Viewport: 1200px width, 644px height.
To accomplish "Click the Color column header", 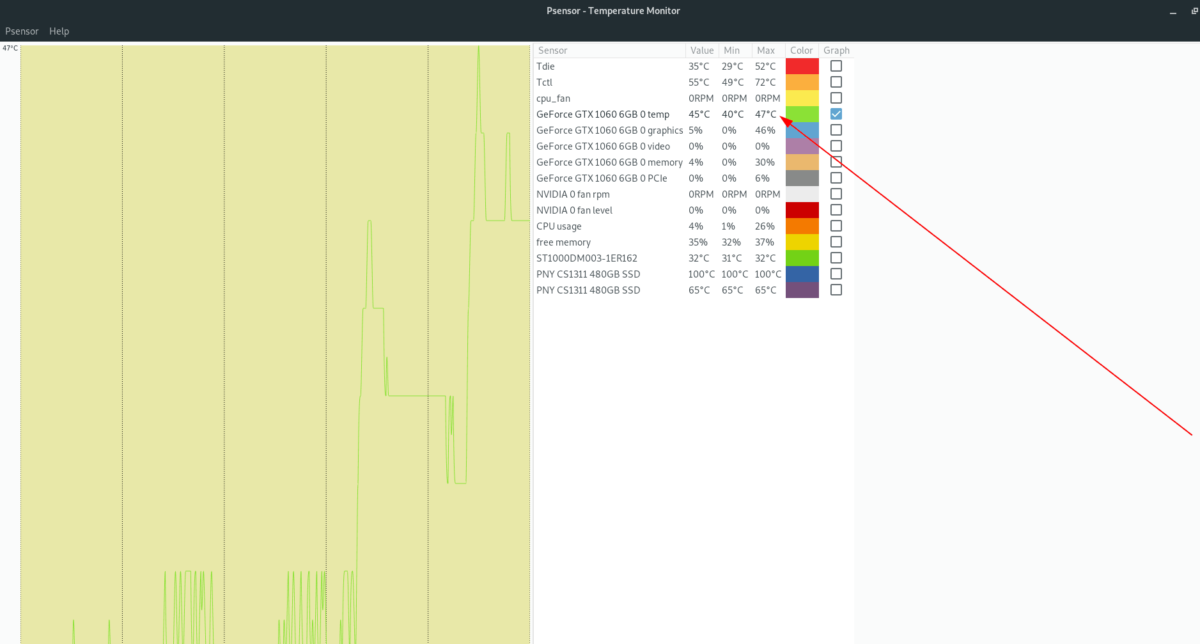I will tap(802, 50).
